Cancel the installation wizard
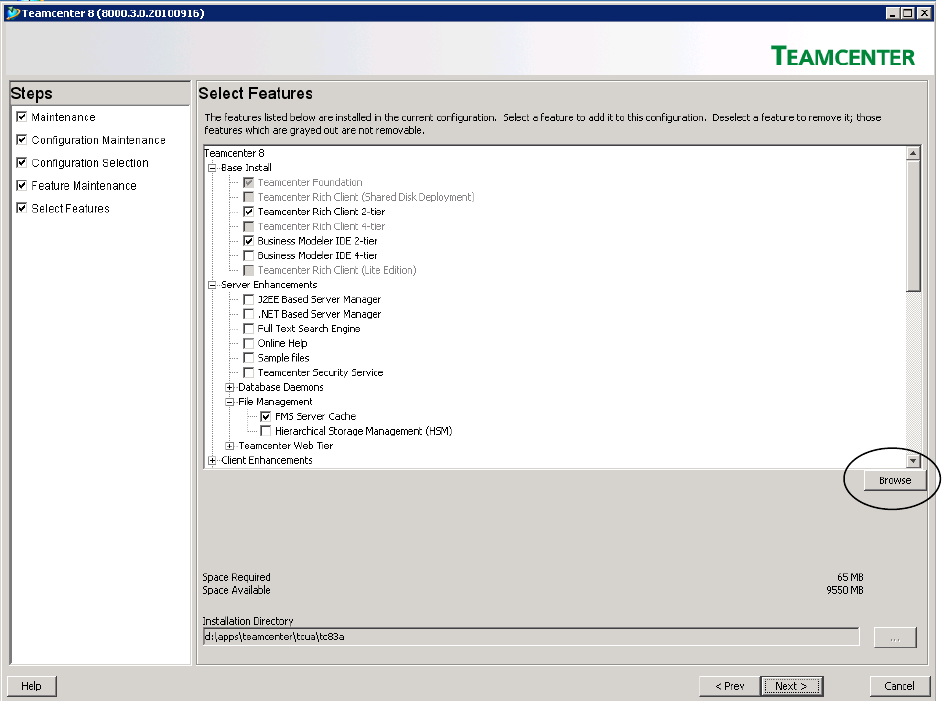 (x=899, y=686)
